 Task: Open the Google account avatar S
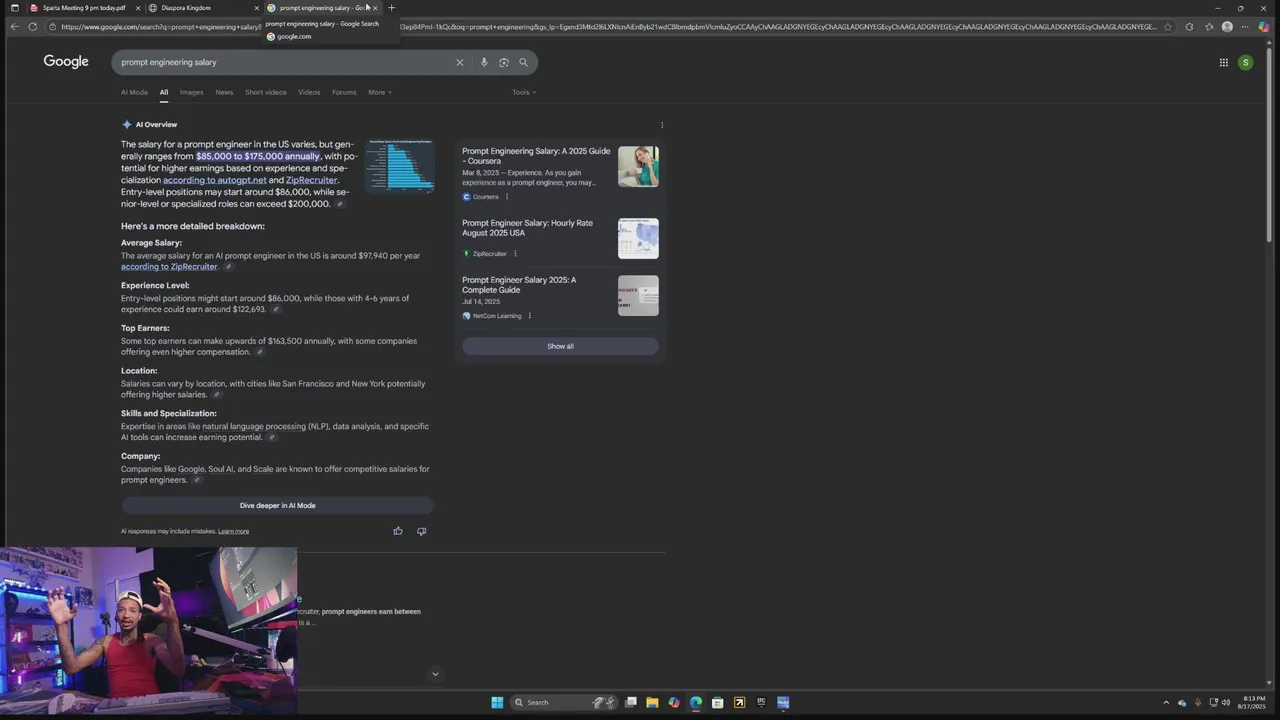1245,62
